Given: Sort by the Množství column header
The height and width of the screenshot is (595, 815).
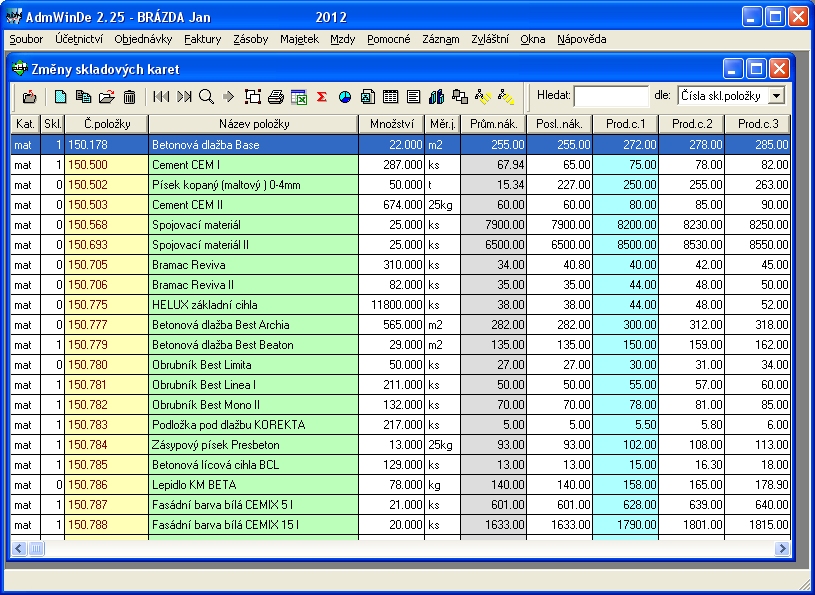Looking at the screenshot, I should click(x=391, y=124).
